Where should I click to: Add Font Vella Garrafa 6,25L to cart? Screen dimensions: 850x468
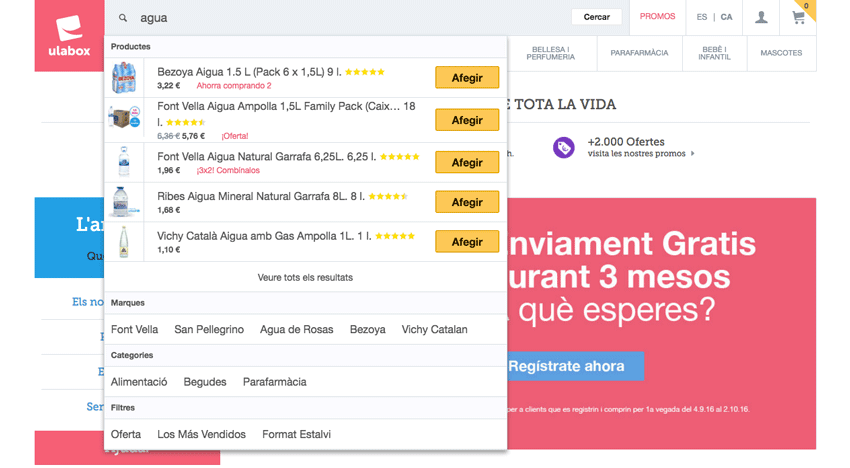tap(467, 162)
